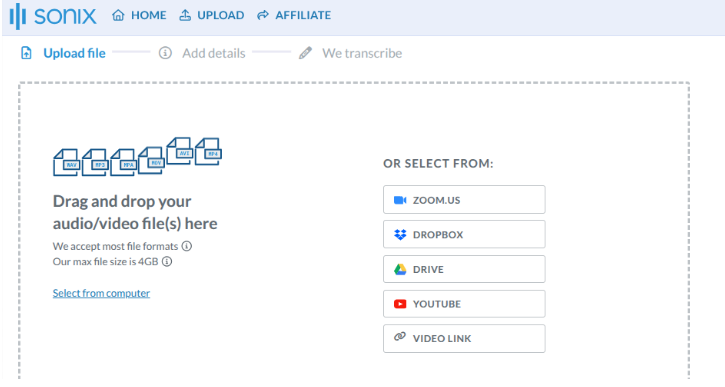Click the Upload file step document icon
Screen dimensions: 725x387
pos(26,53)
